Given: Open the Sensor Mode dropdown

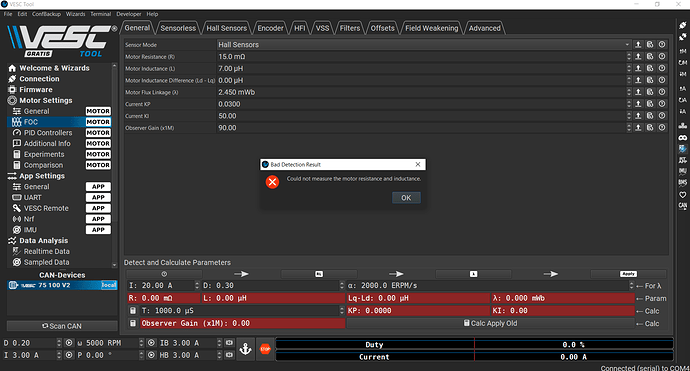Looking at the screenshot, I should (x=424, y=44).
